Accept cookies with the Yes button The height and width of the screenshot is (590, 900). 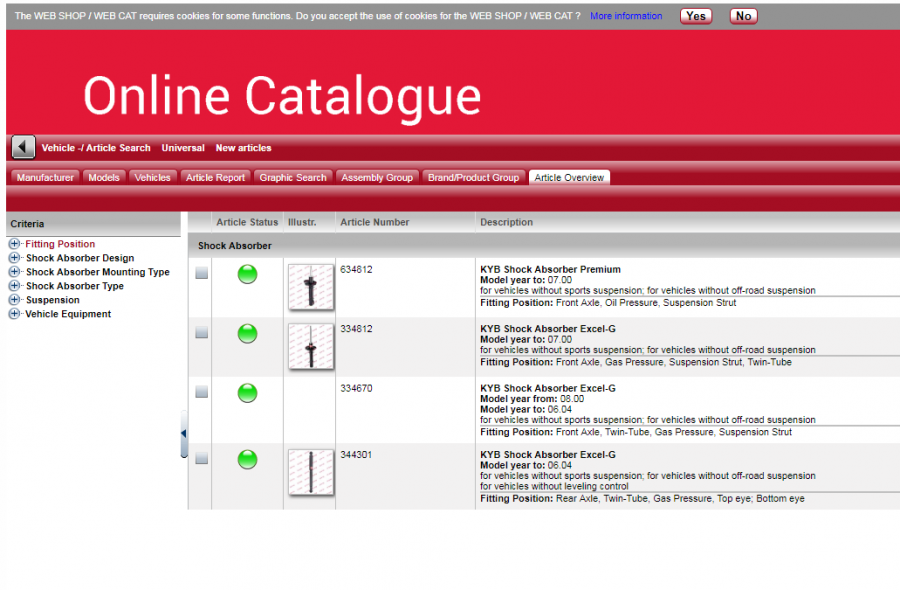(x=696, y=16)
